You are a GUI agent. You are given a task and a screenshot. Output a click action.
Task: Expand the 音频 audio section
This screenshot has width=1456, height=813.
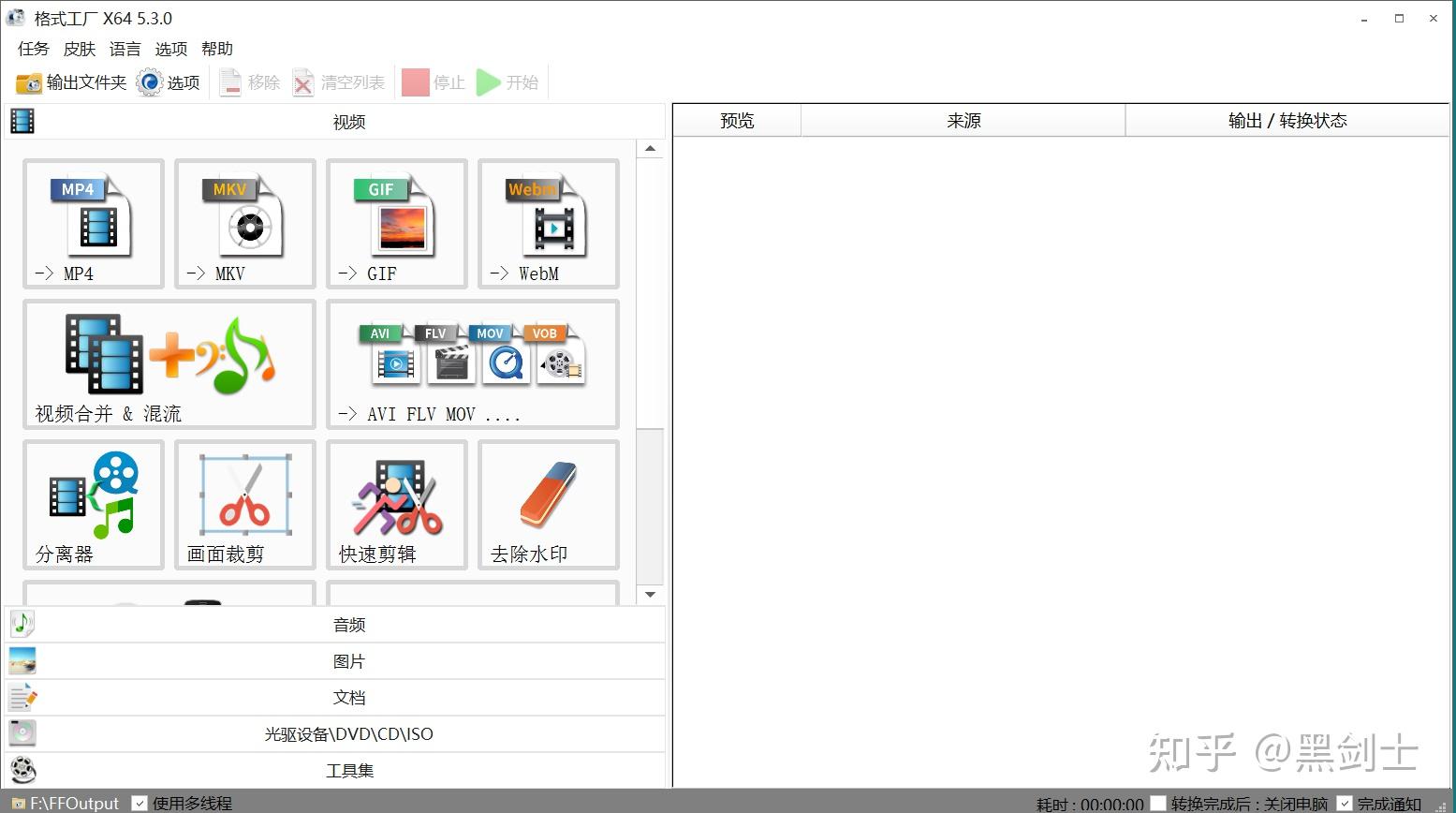coord(335,625)
